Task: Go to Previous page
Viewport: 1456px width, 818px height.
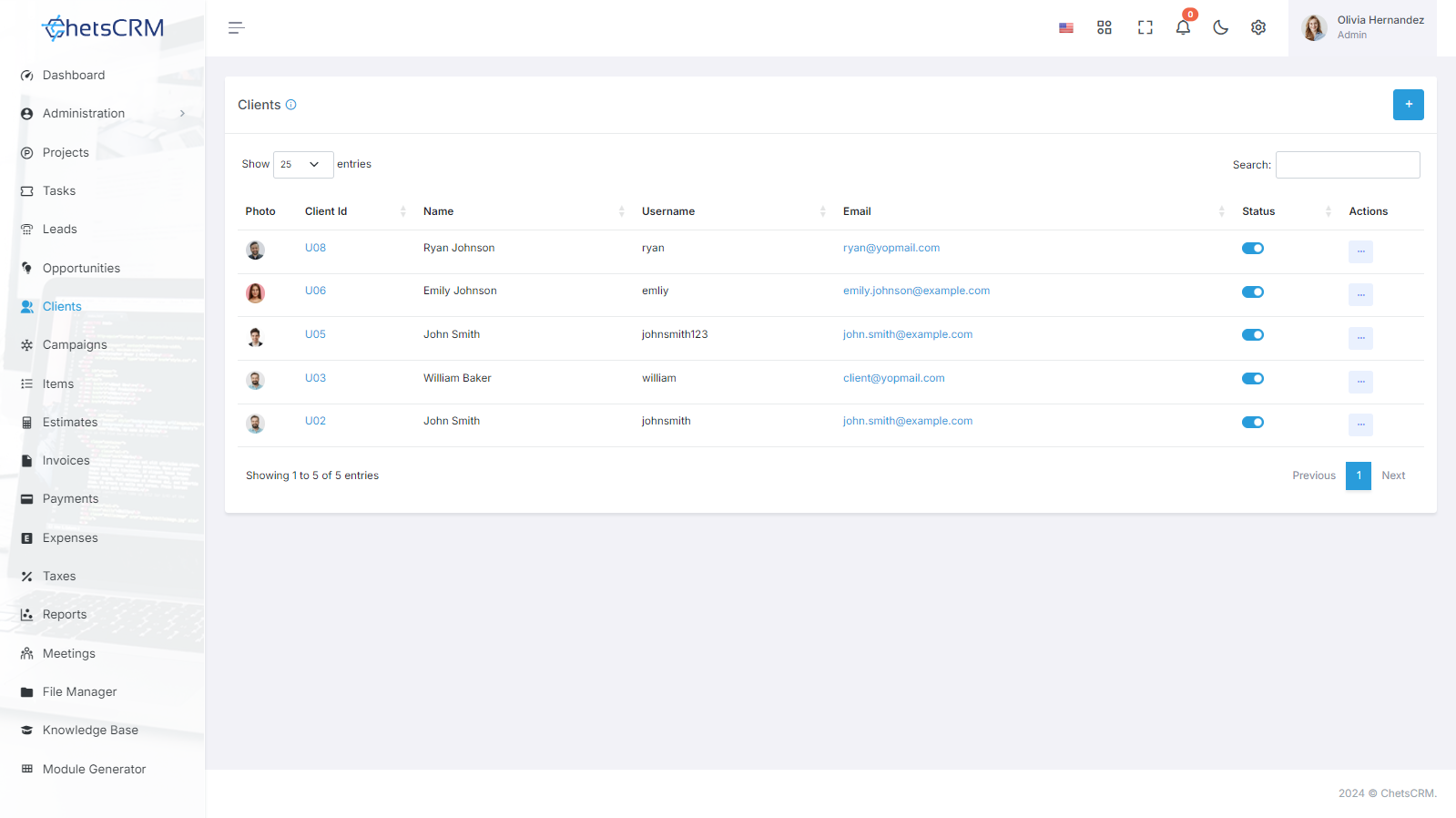Action: click(x=1314, y=475)
